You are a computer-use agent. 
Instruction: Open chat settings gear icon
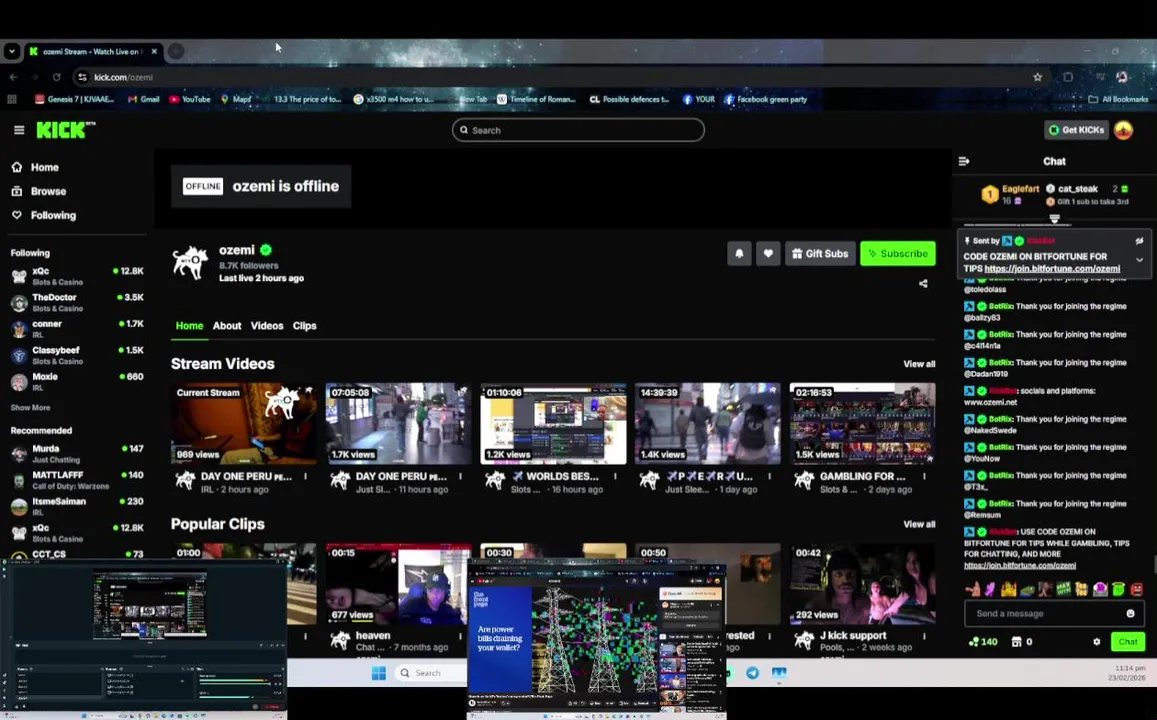pyautogui.click(x=1096, y=642)
